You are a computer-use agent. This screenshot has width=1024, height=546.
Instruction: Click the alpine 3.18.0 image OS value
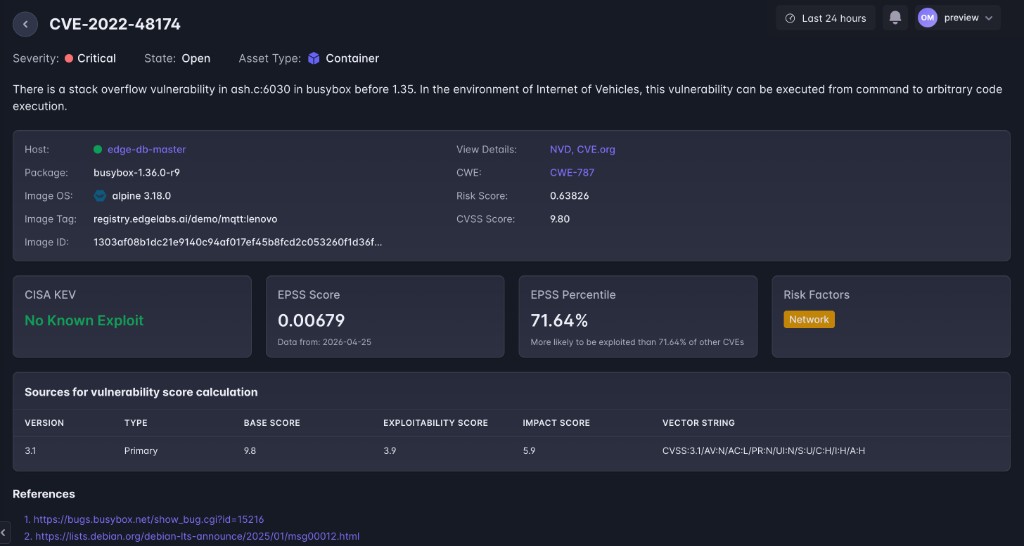coord(142,196)
